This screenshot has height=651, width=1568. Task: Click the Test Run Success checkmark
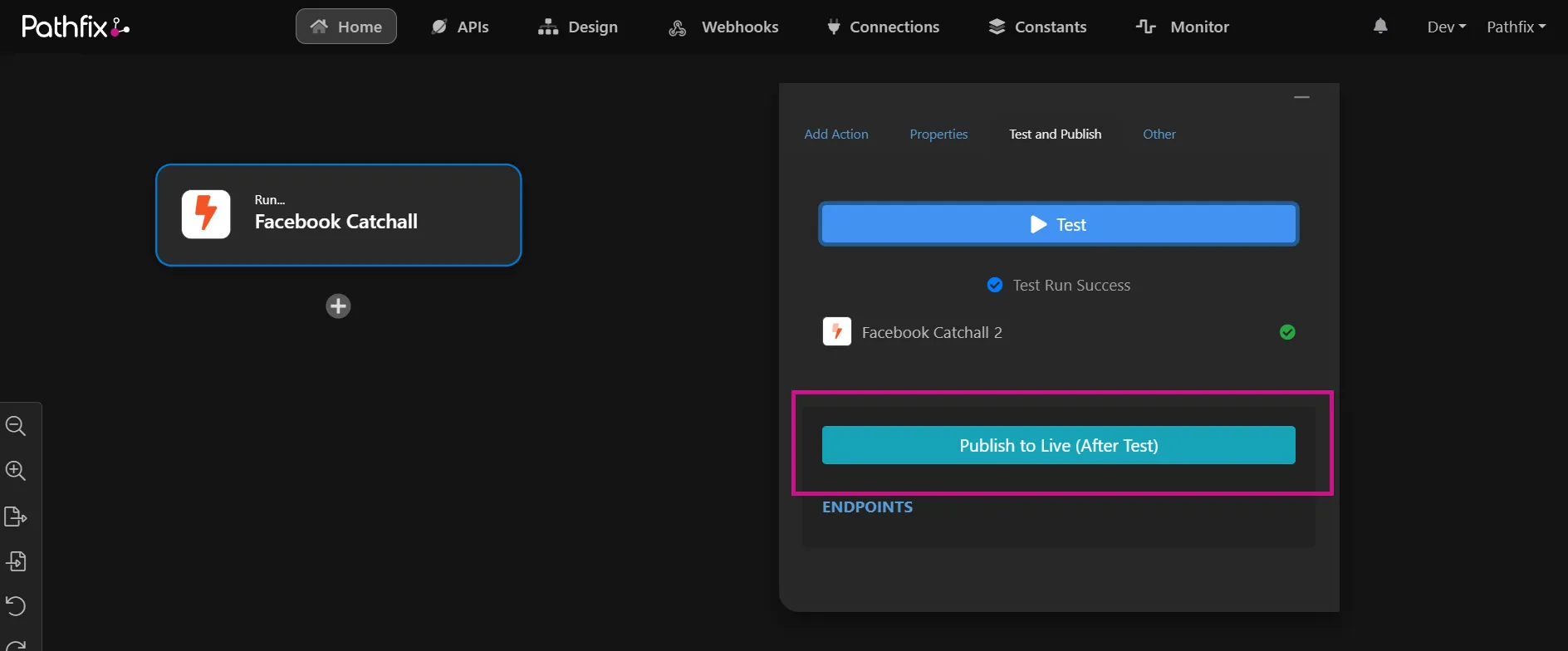coord(995,285)
